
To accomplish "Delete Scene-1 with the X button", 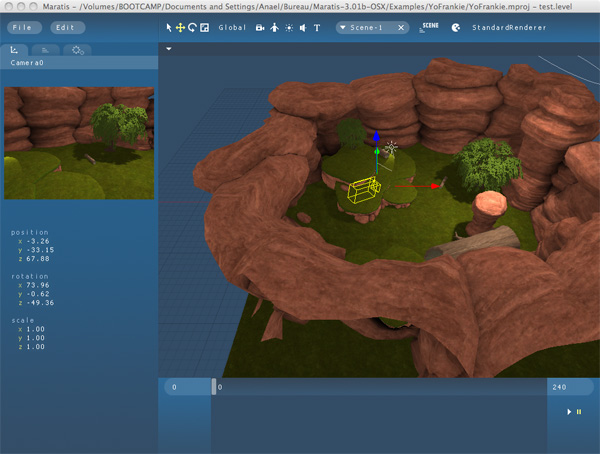I will pyautogui.click(x=401, y=28).
